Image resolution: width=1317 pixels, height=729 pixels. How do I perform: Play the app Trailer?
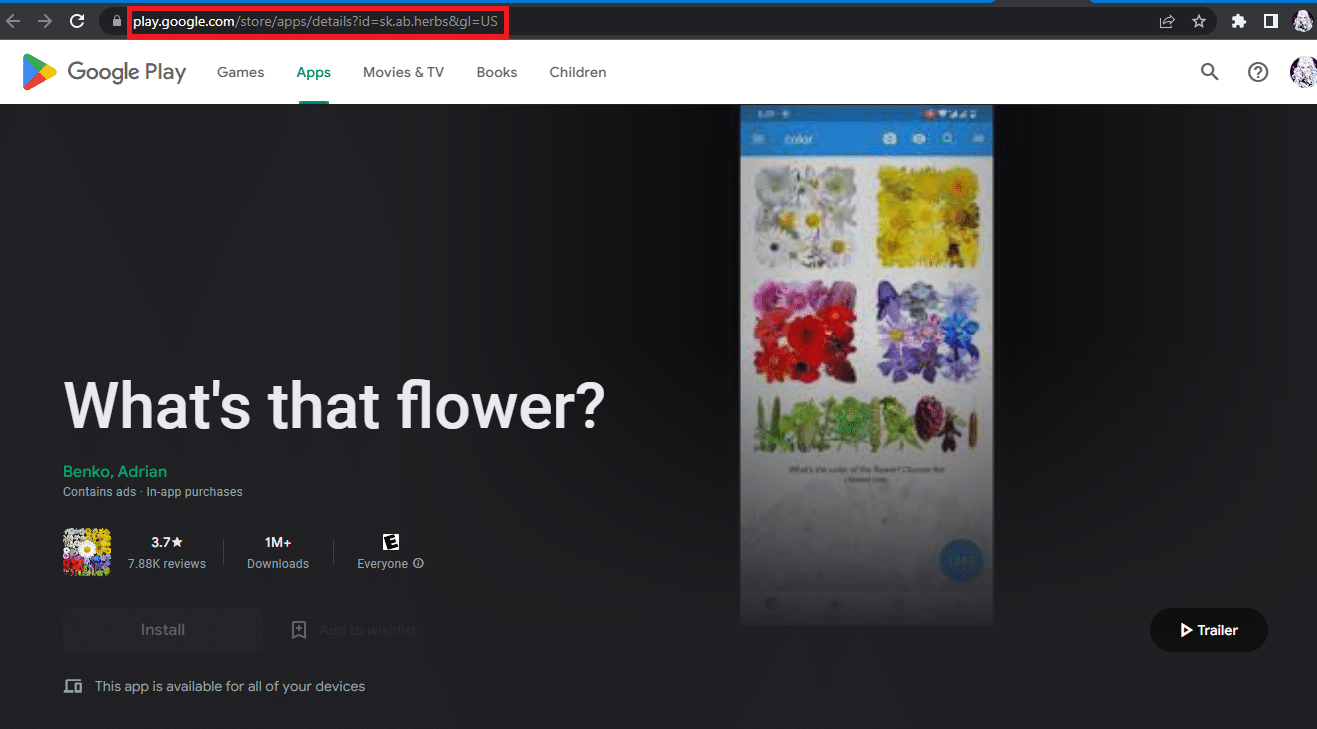point(1209,630)
